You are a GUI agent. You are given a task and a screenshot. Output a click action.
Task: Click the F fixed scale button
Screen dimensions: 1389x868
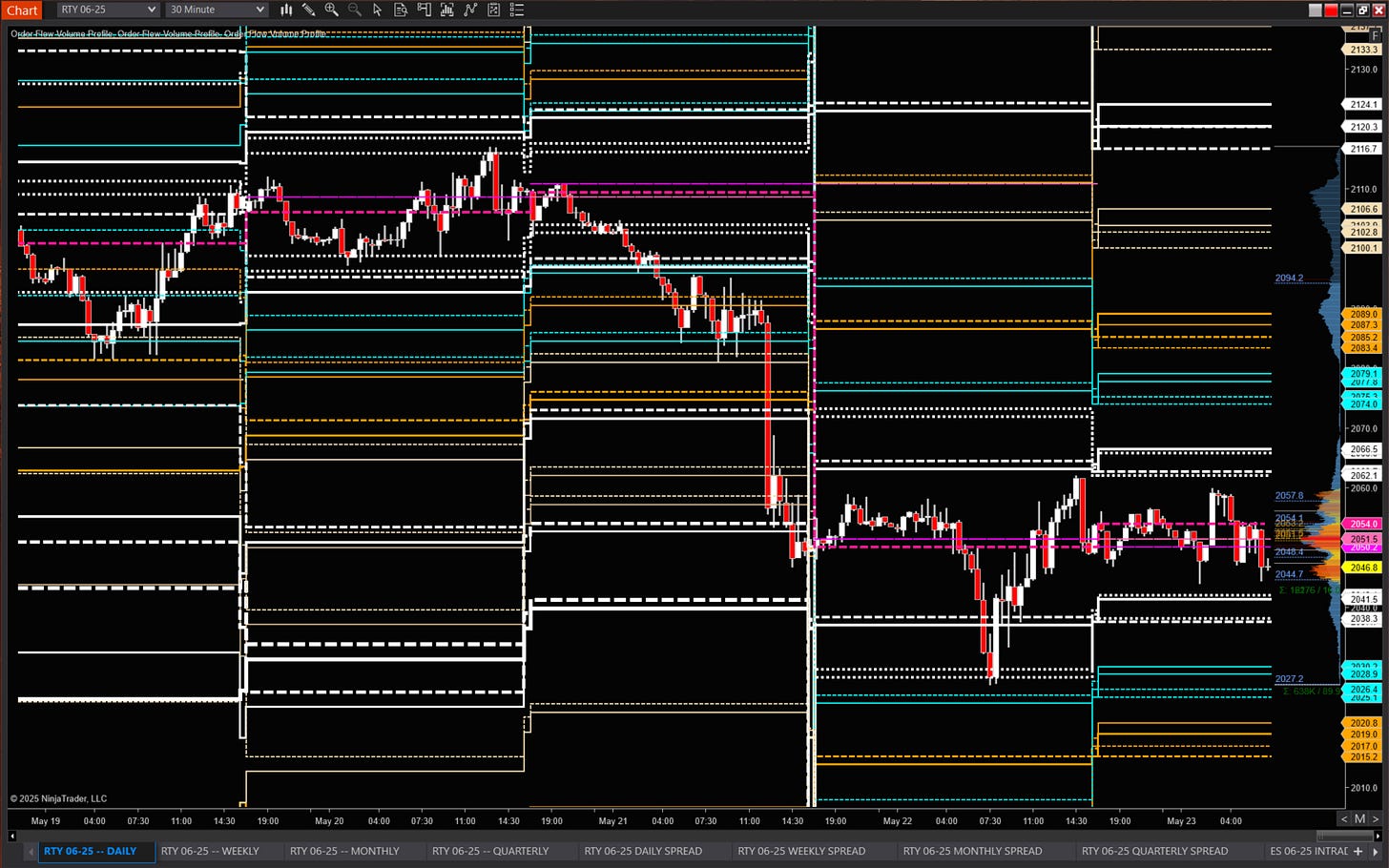pyautogui.click(x=1376, y=35)
